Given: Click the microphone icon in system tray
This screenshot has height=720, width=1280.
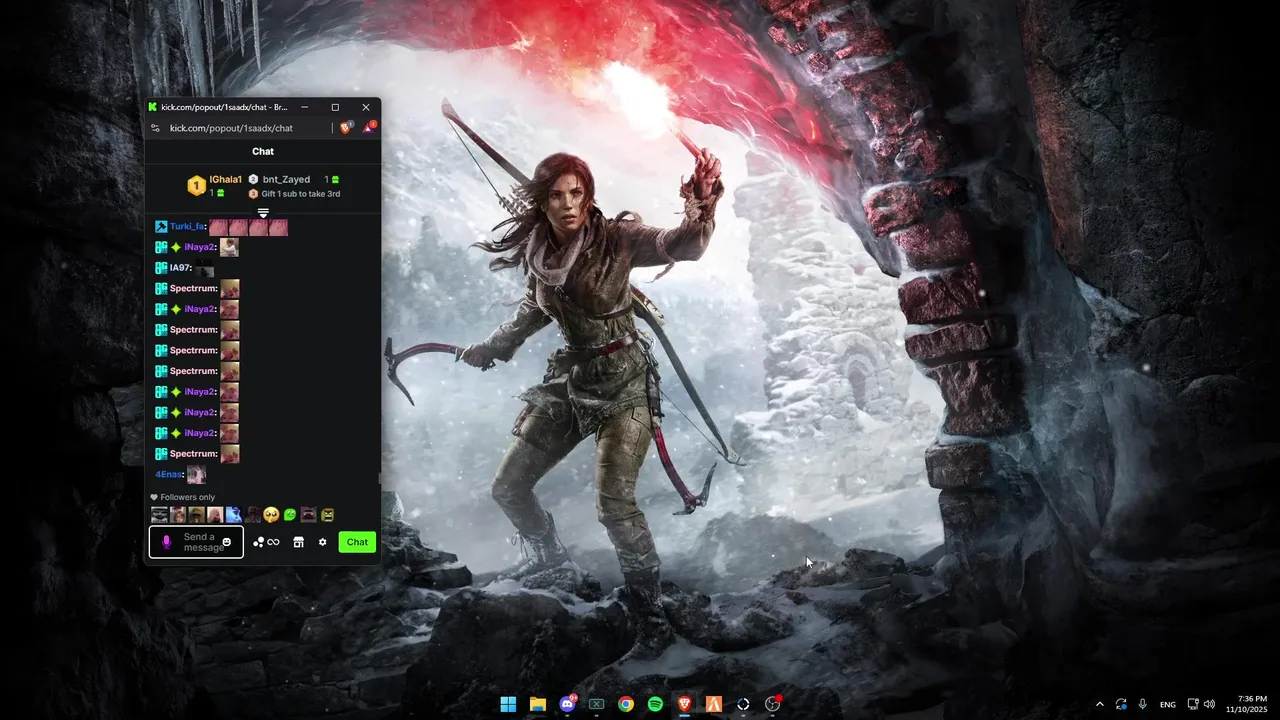Looking at the screenshot, I should [x=1142, y=704].
